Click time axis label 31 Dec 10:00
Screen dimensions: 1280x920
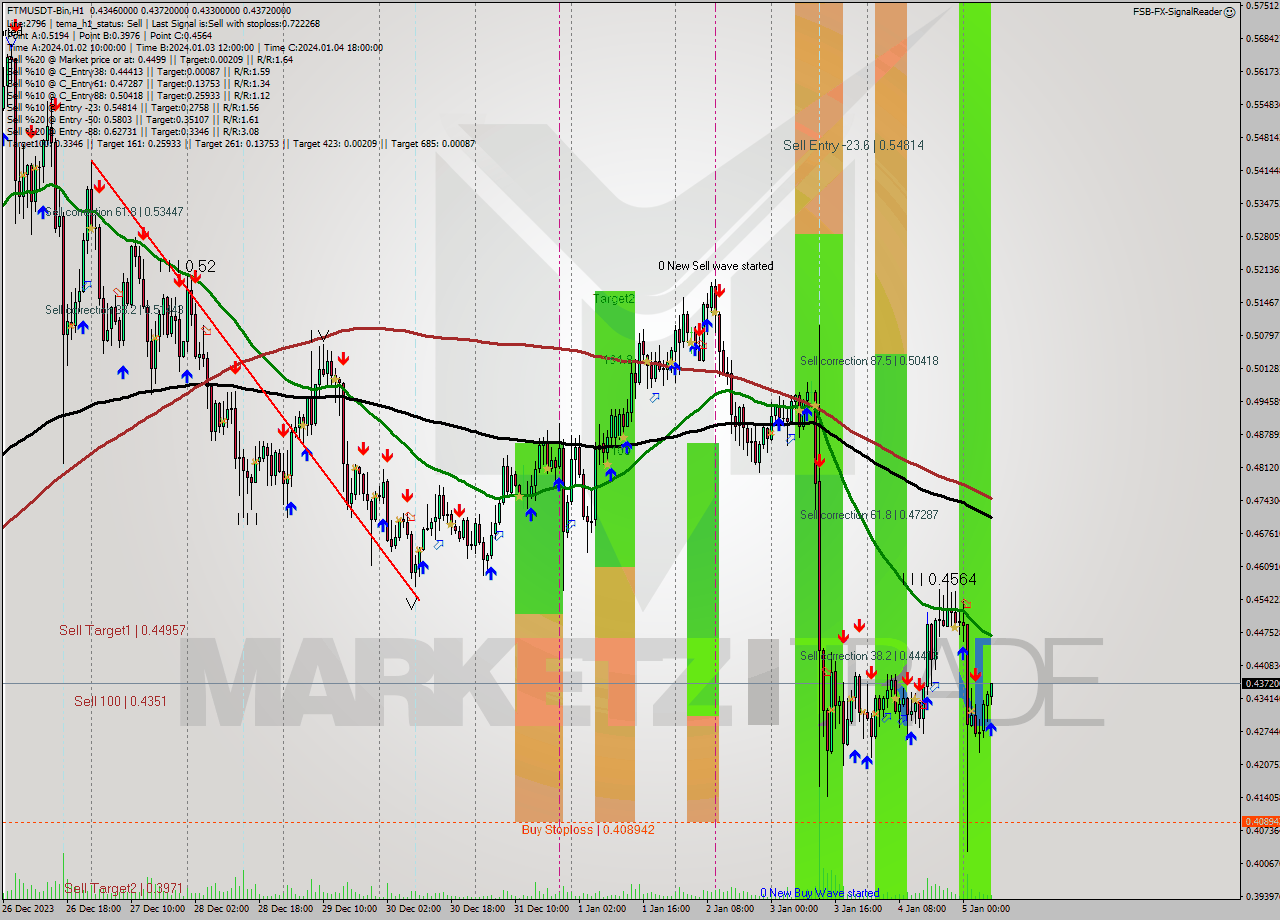tap(543, 909)
